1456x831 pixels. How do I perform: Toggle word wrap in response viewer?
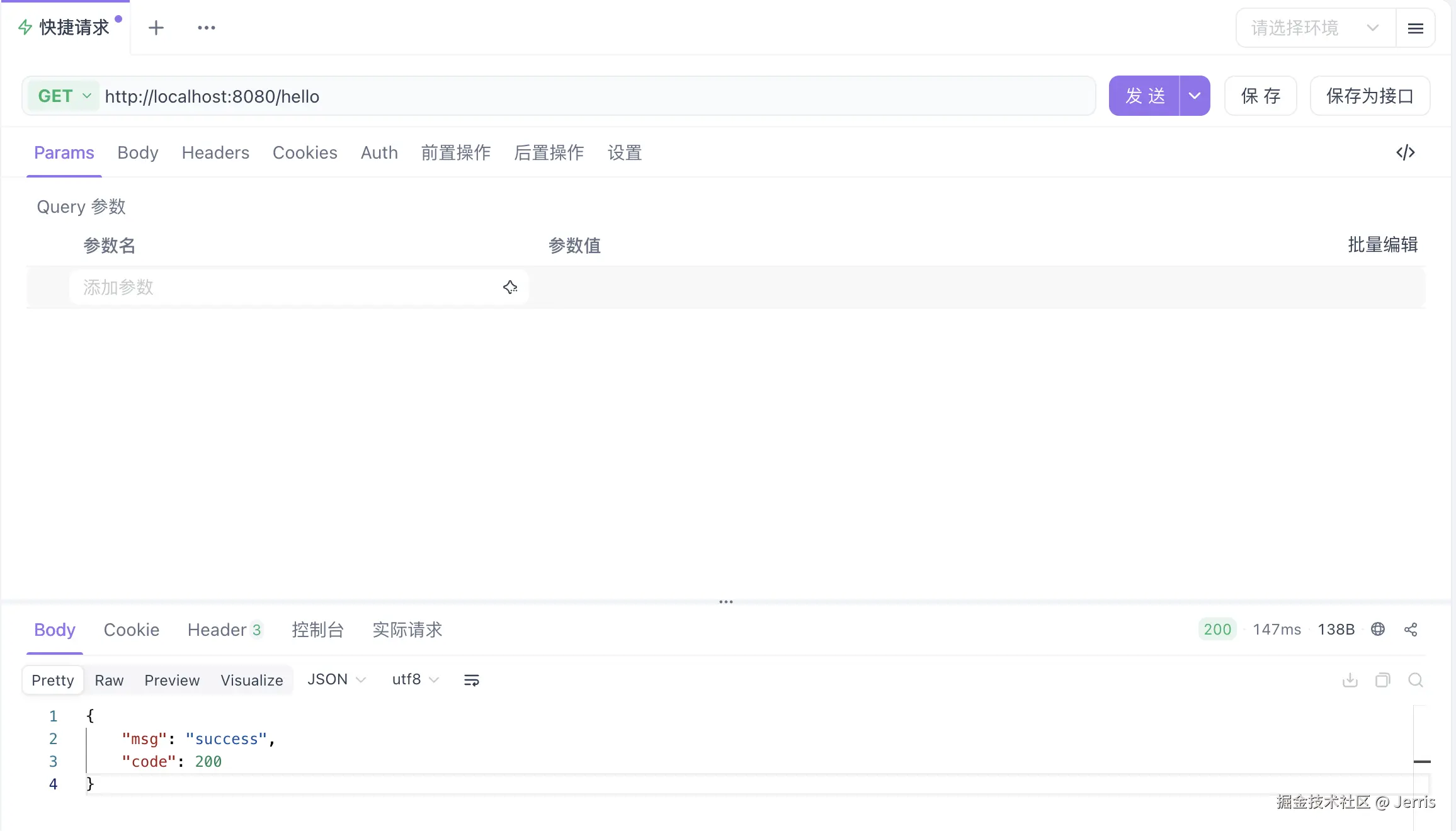click(x=471, y=680)
